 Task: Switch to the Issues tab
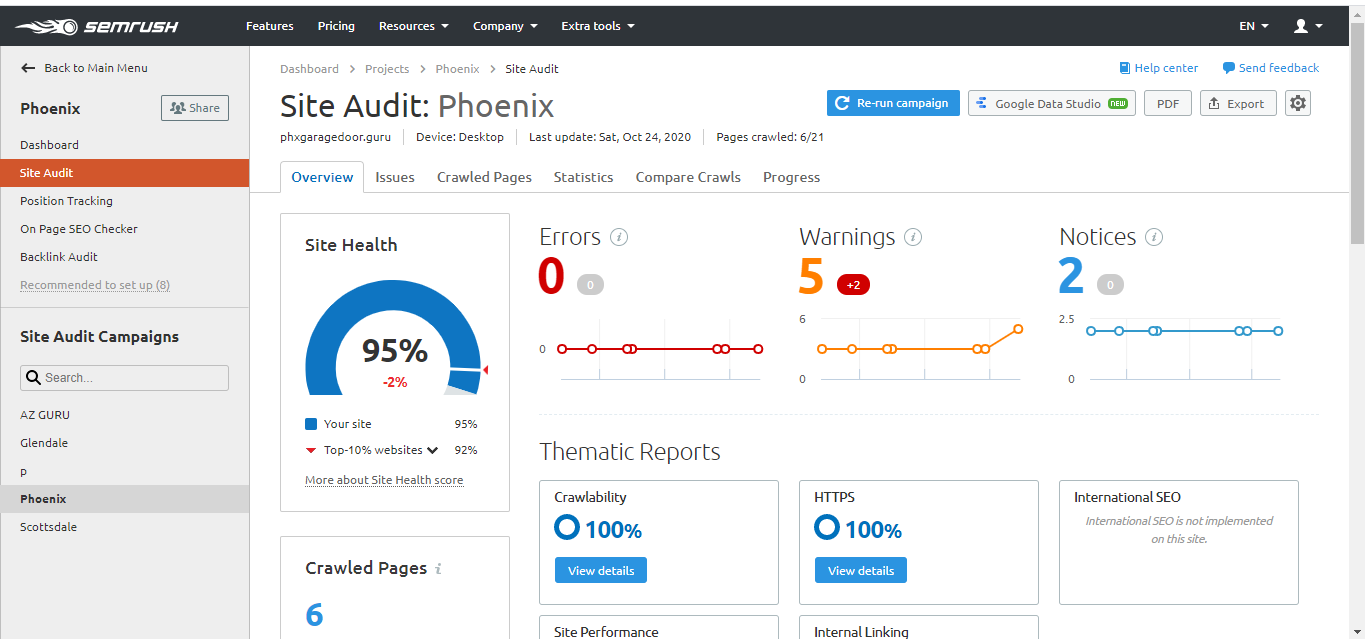coord(395,177)
